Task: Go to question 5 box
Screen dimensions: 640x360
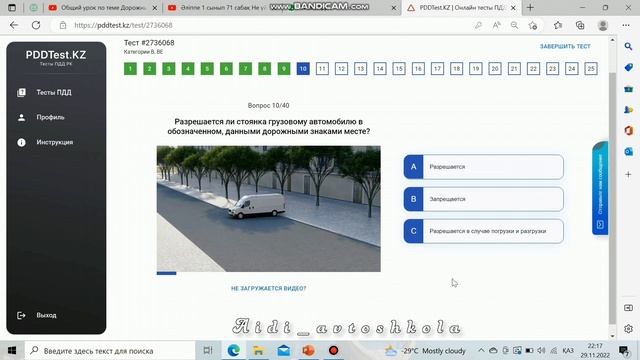Action: point(207,69)
